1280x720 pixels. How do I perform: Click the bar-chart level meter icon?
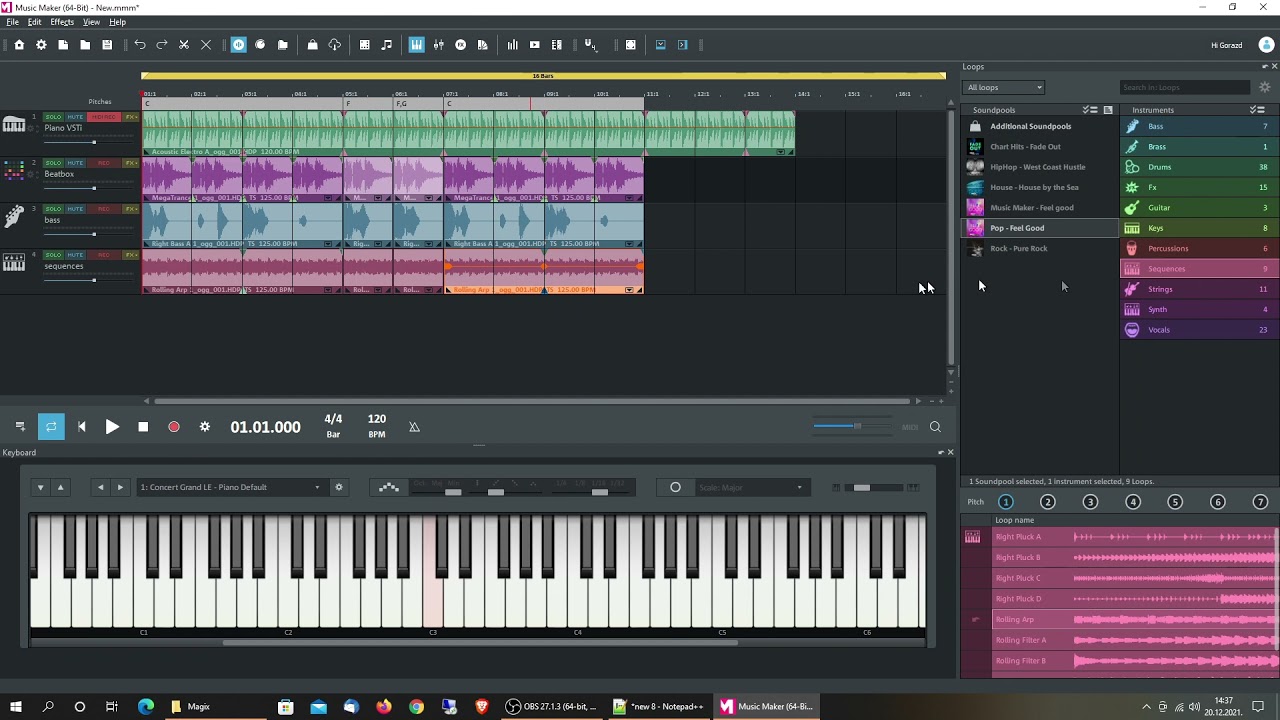(x=513, y=45)
